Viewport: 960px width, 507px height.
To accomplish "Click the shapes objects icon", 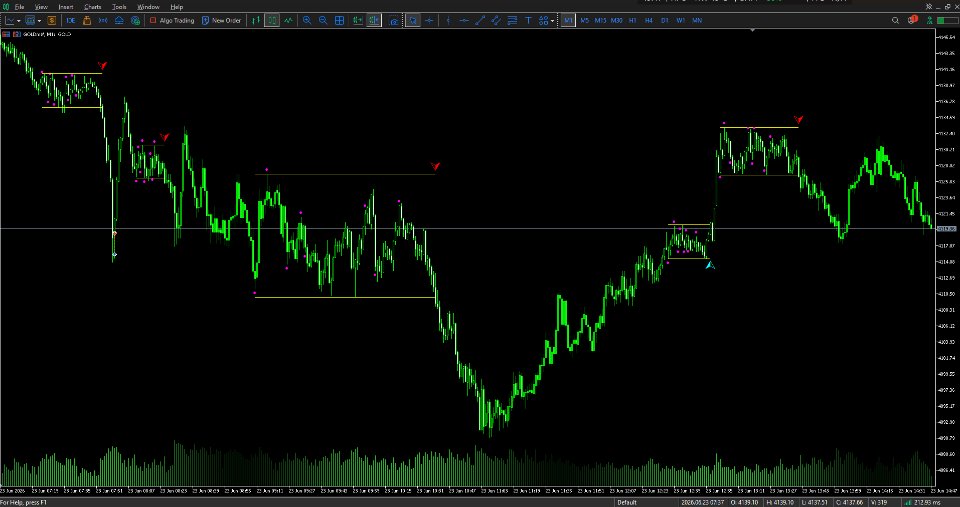I will click(543, 20).
